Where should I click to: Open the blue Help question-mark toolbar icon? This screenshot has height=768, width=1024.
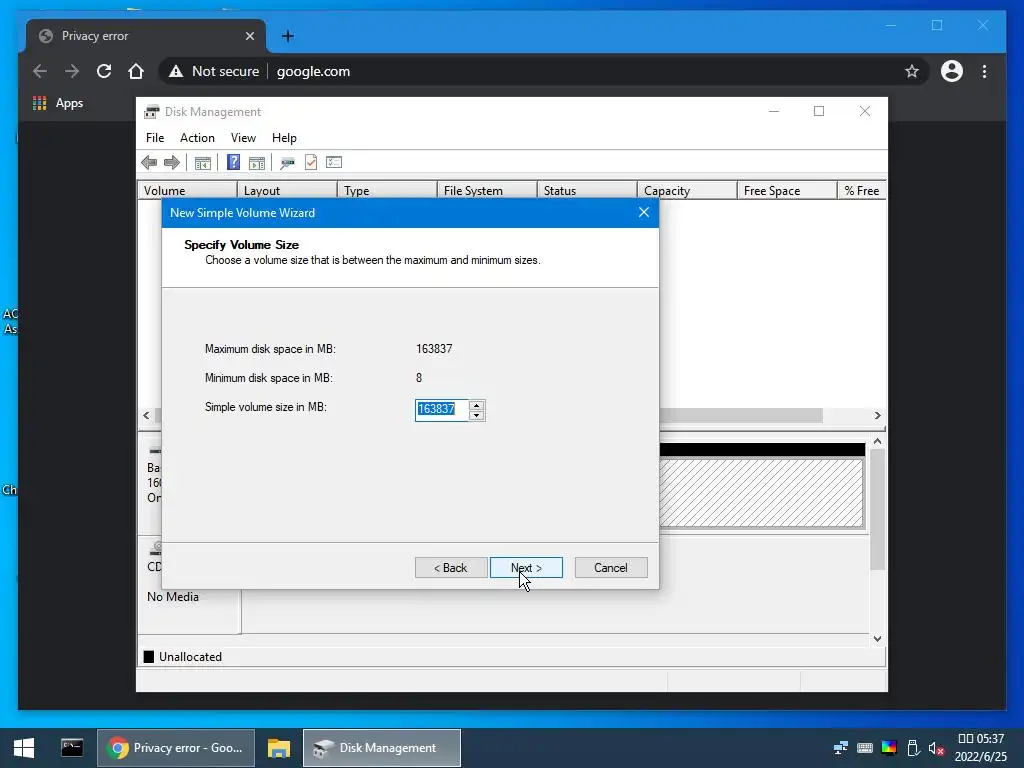click(x=233, y=162)
